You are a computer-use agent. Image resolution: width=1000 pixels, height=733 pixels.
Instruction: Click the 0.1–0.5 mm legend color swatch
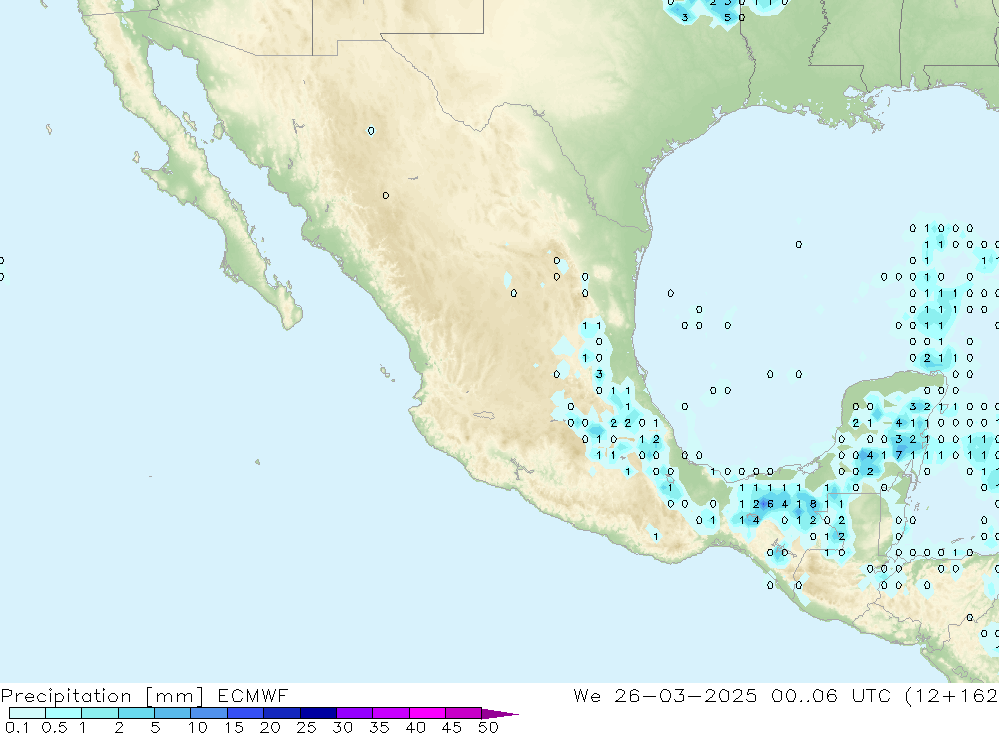point(27,713)
